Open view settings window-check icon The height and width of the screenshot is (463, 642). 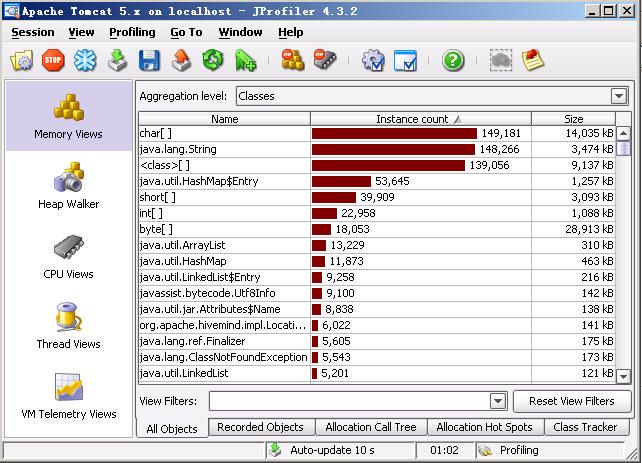pos(405,61)
